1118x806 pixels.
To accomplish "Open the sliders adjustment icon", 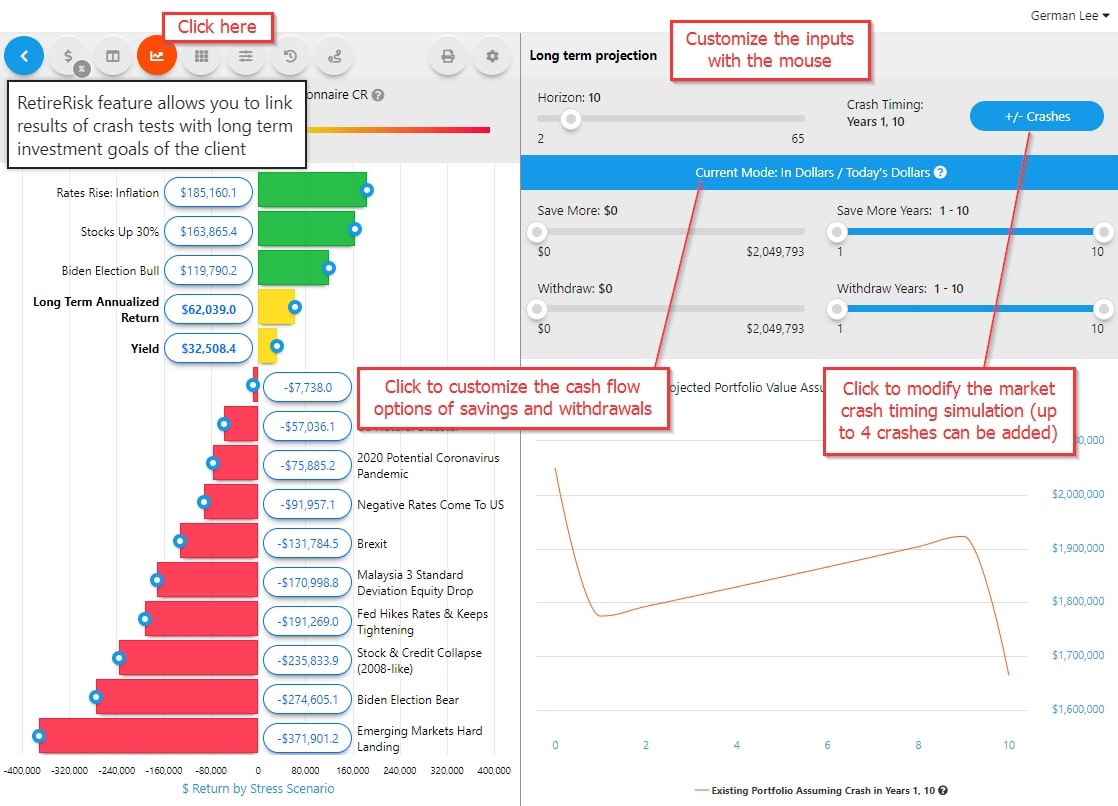I will tap(245, 56).
